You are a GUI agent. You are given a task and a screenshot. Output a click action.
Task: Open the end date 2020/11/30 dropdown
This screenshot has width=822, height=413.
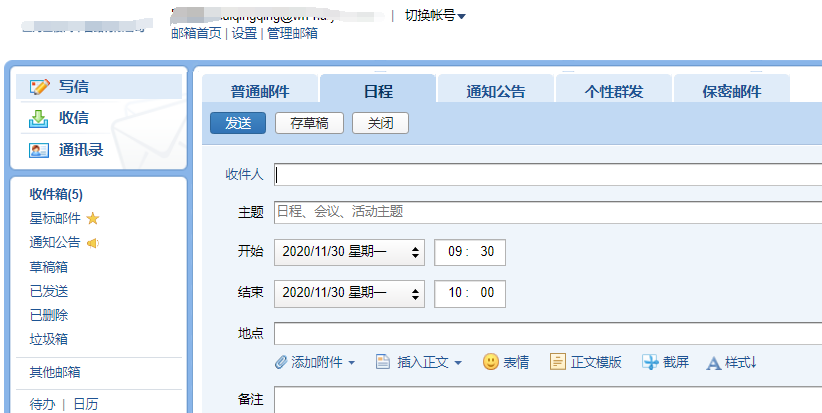click(416, 293)
